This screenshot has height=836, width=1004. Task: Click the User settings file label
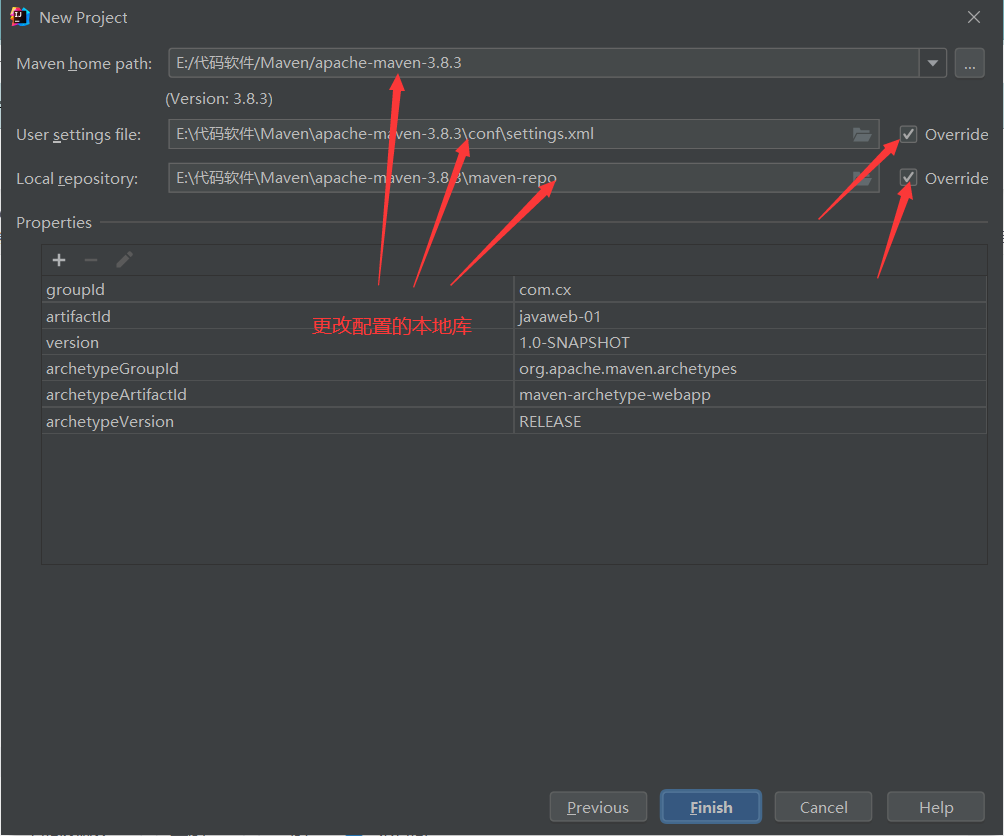(78, 135)
